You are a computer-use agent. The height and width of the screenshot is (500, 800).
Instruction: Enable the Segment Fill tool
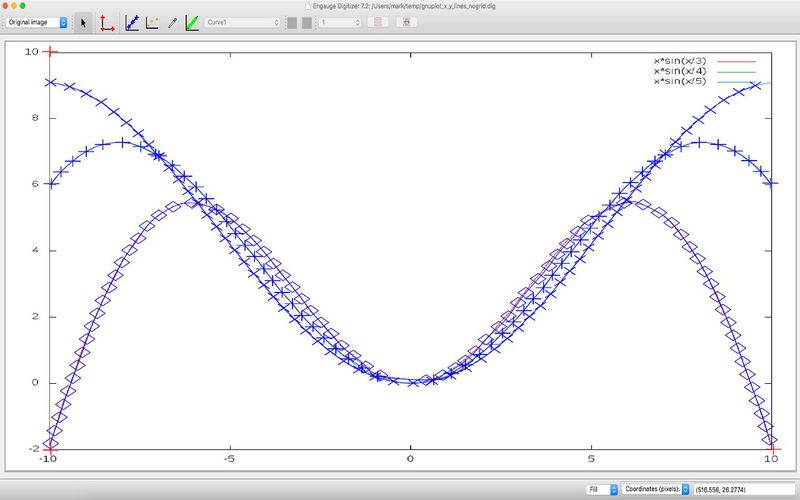[x=192, y=22]
